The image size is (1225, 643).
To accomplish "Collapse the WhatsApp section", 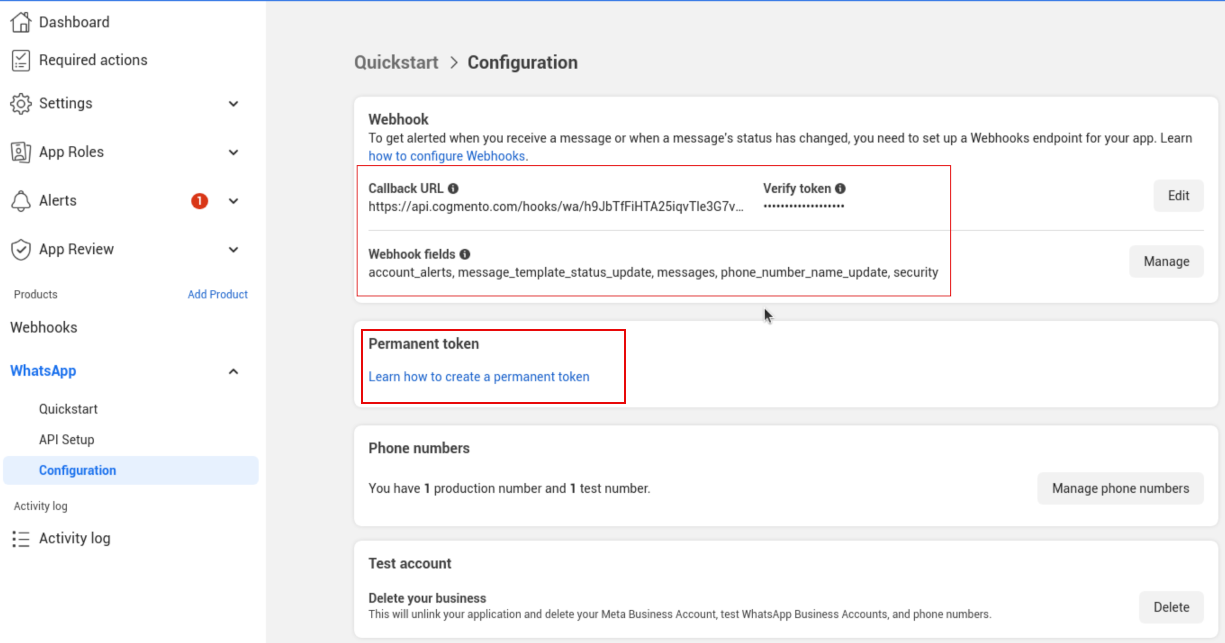I will [x=233, y=370].
